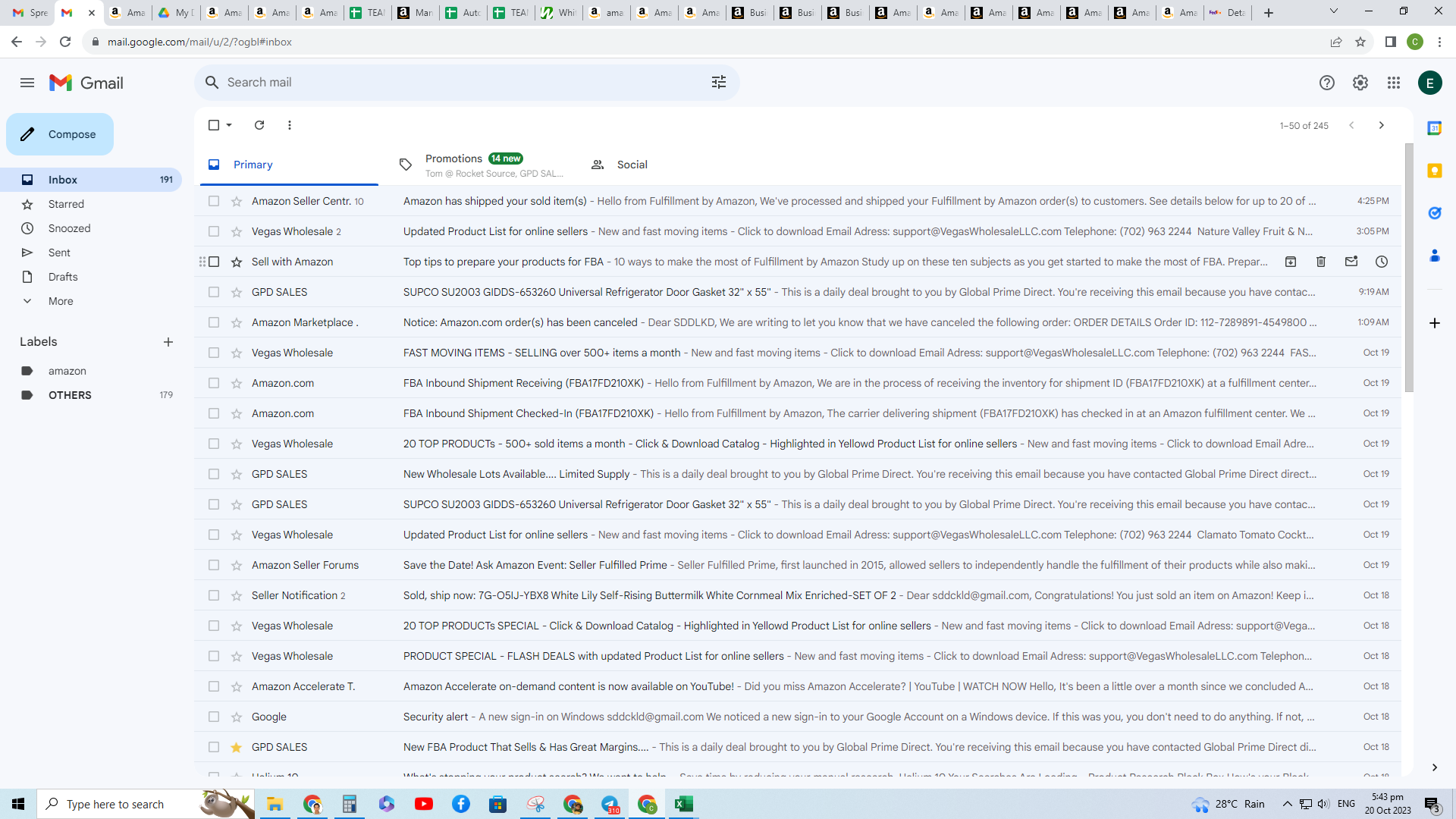Open the Gmail main menu hamburger icon
The image size is (1456, 819).
(27, 83)
